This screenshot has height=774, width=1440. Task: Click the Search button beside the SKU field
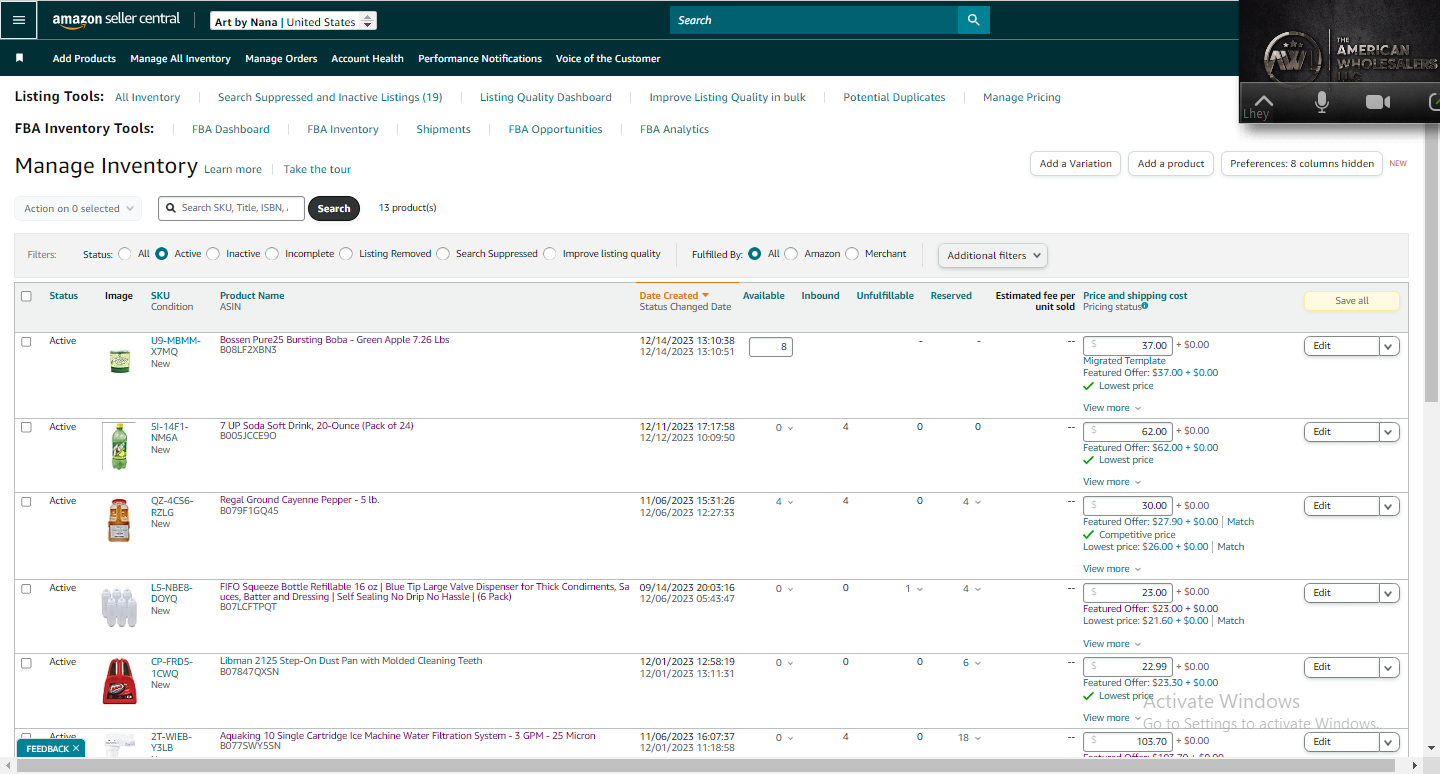pyautogui.click(x=334, y=208)
